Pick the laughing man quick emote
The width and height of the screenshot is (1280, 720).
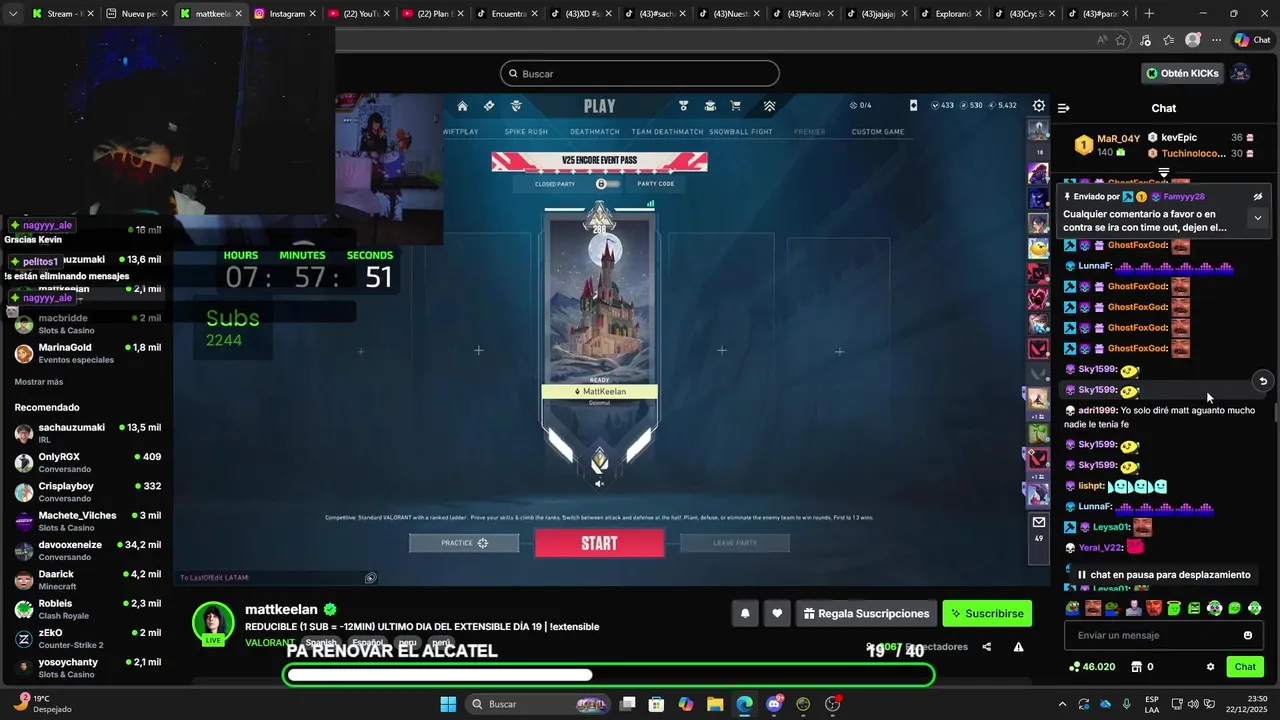point(1093,608)
